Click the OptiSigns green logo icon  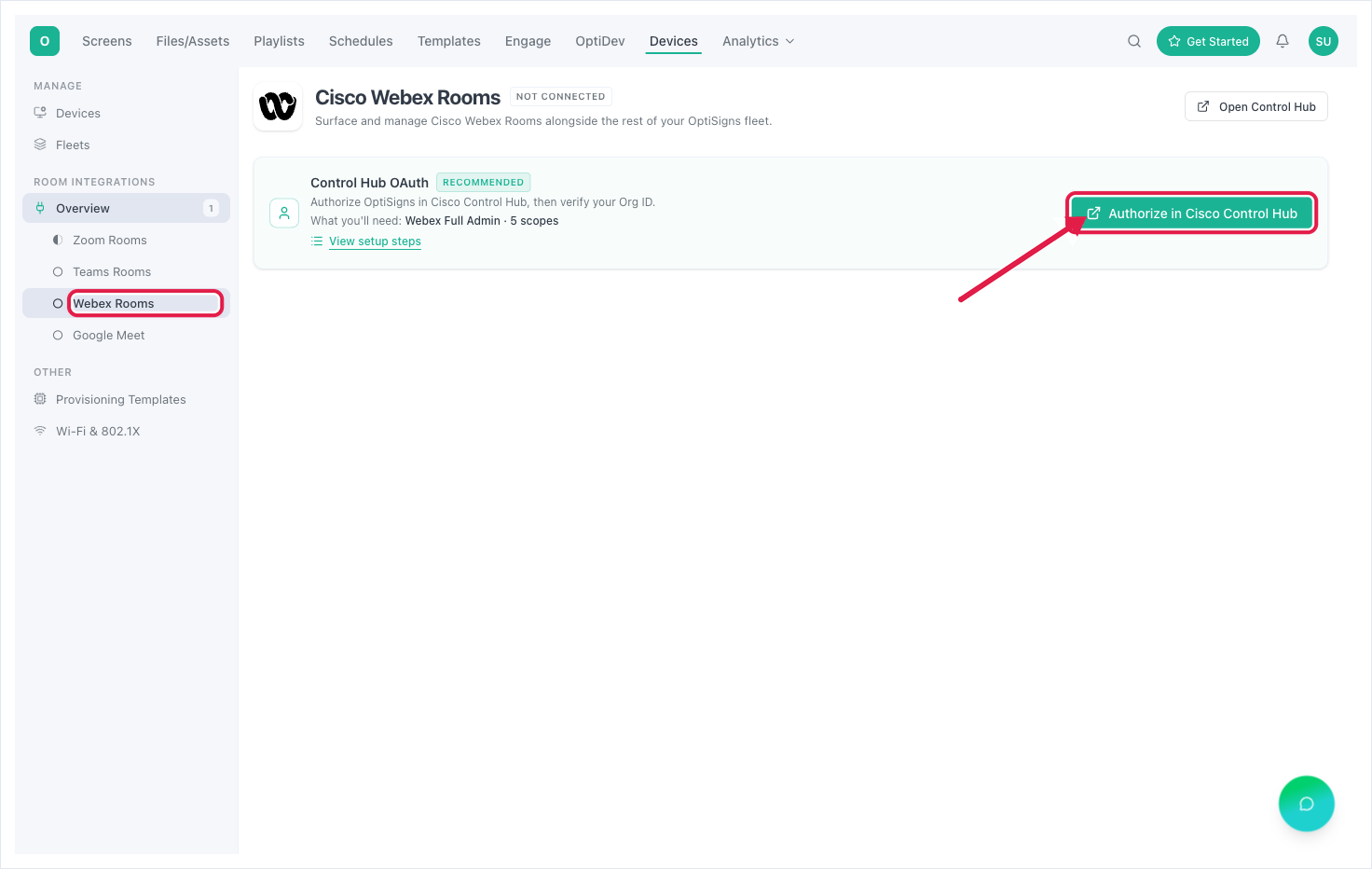pos(45,41)
